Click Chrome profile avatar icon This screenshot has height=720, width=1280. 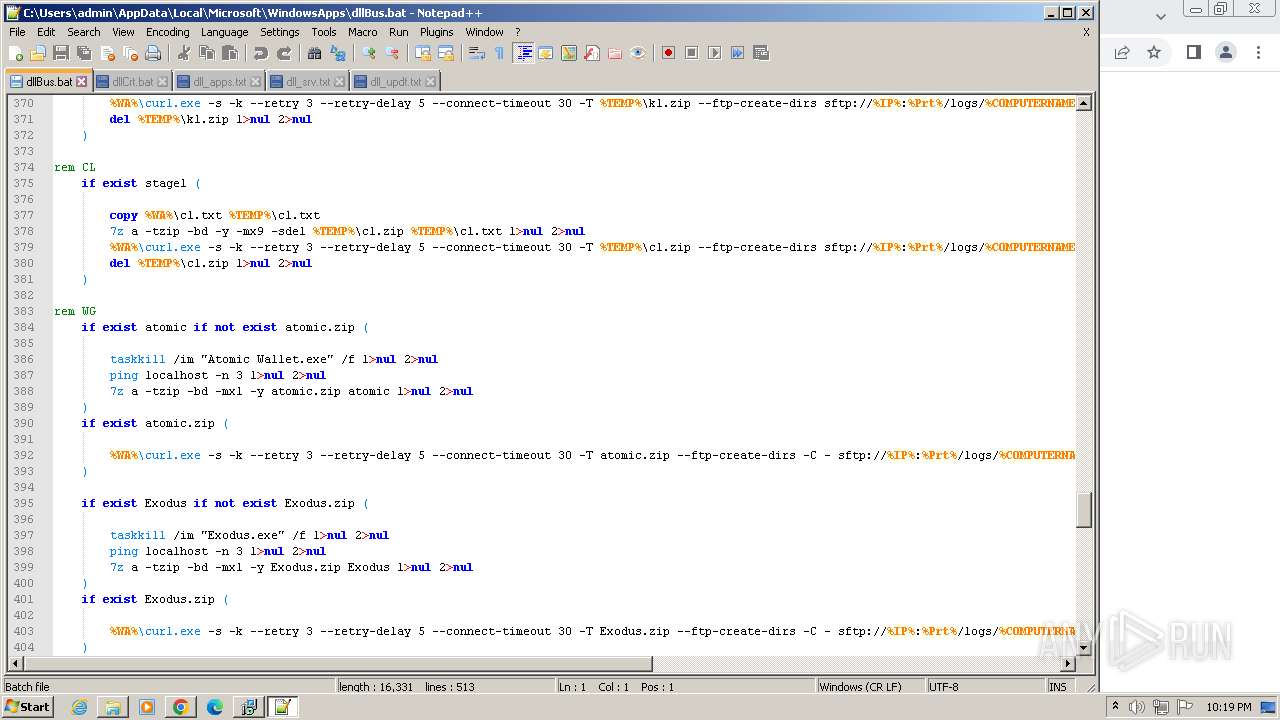click(1226, 52)
